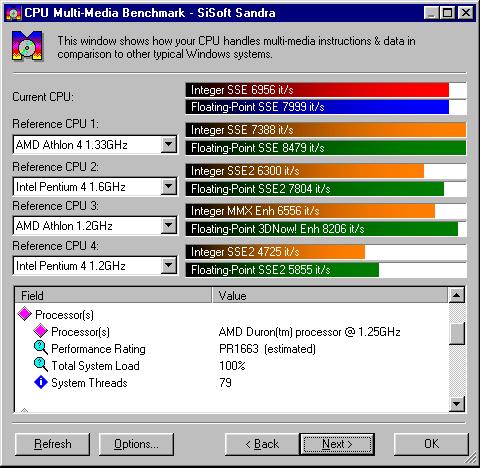Image resolution: width=480 pixels, height=469 pixels.
Task: Select the pink diamond Processor(s) group icon
Action: (25, 314)
